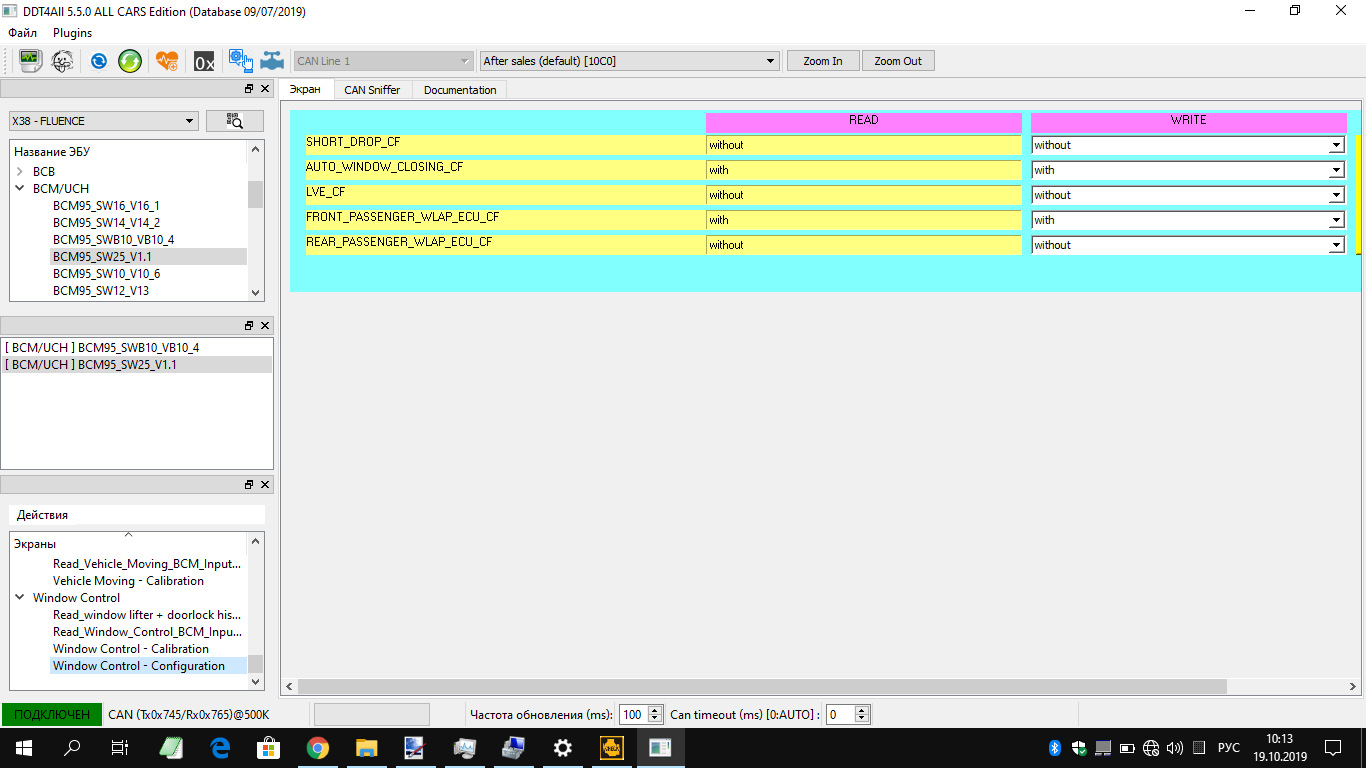The width and height of the screenshot is (1366, 768).
Task: Increase refresh rate with spinner up arrow
Action: pyautogui.click(x=655, y=711)
